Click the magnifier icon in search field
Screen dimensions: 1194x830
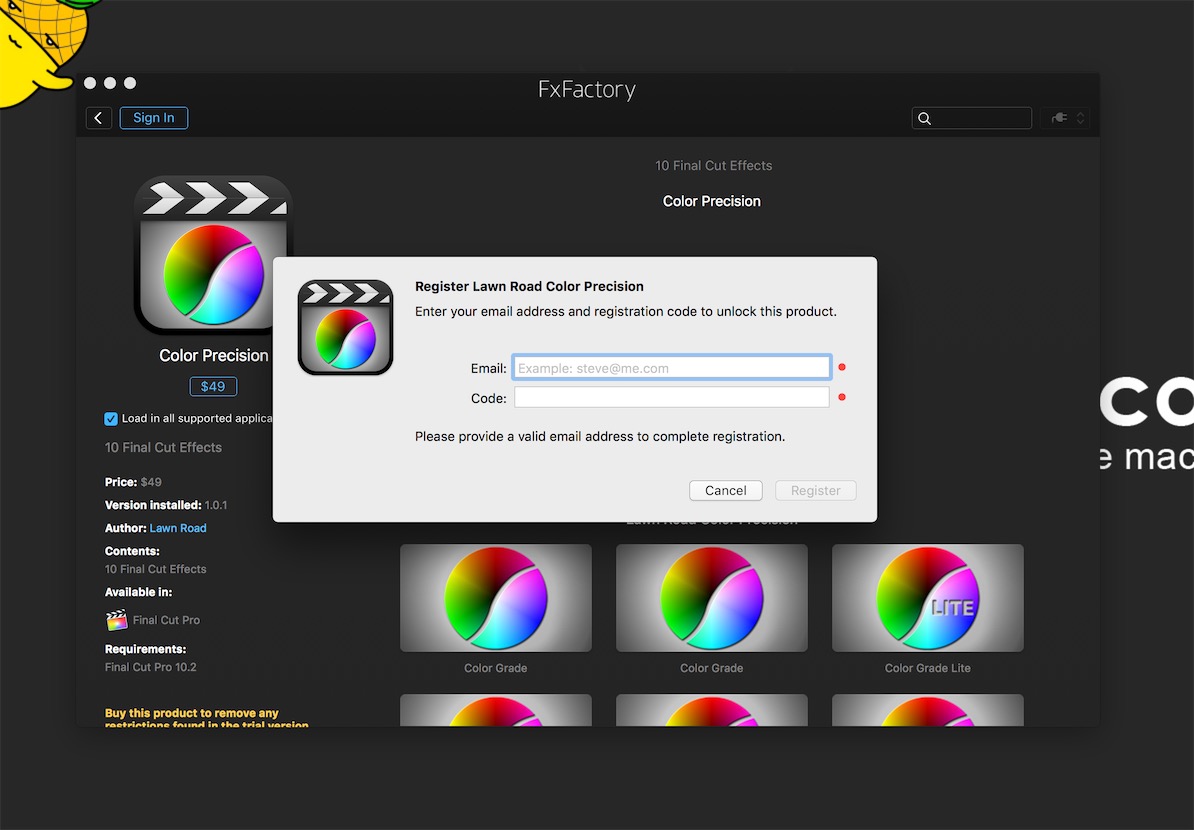[x=924, y=118]
